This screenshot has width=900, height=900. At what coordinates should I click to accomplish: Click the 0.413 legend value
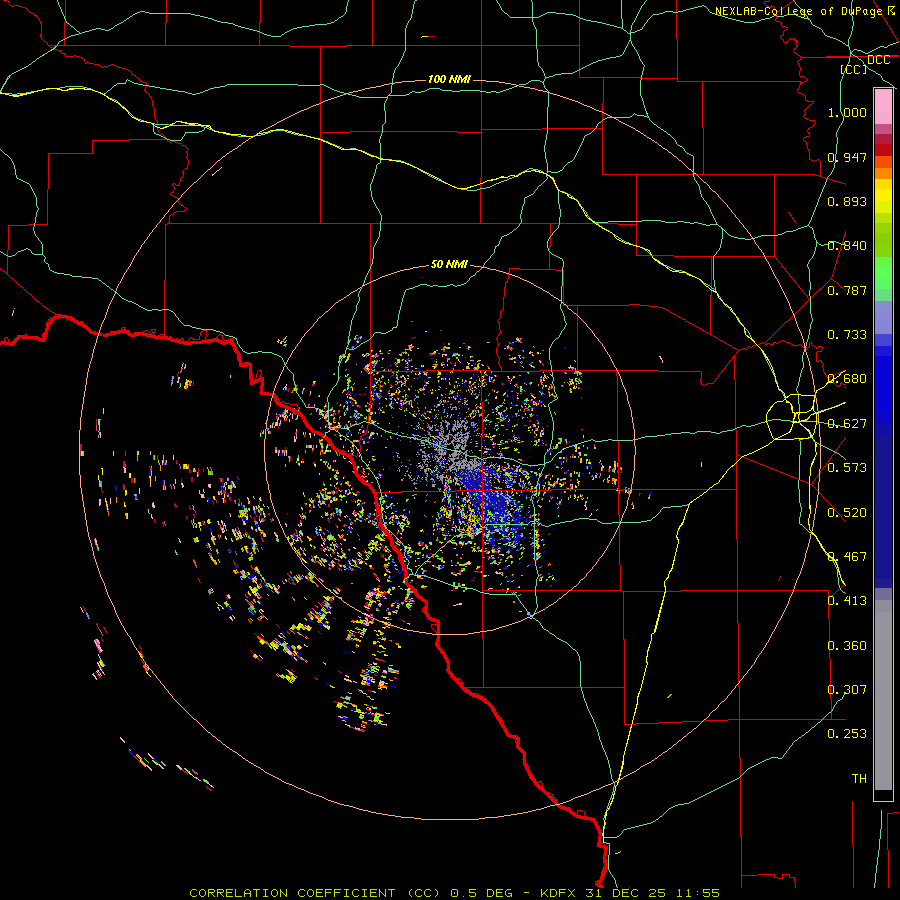click(x=847, y=601)
